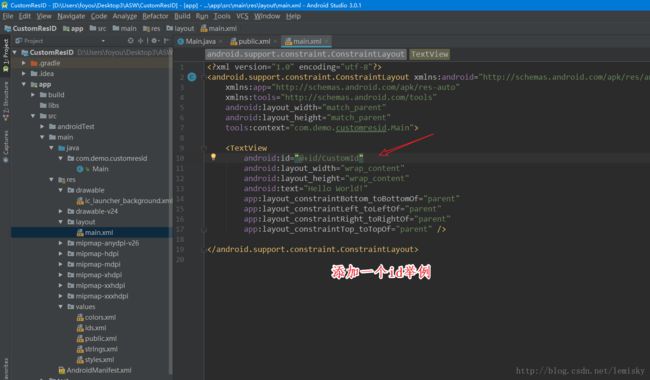650x380 pixels.
Task: Click the tools:context attribute line
Action: click(322, 128)
